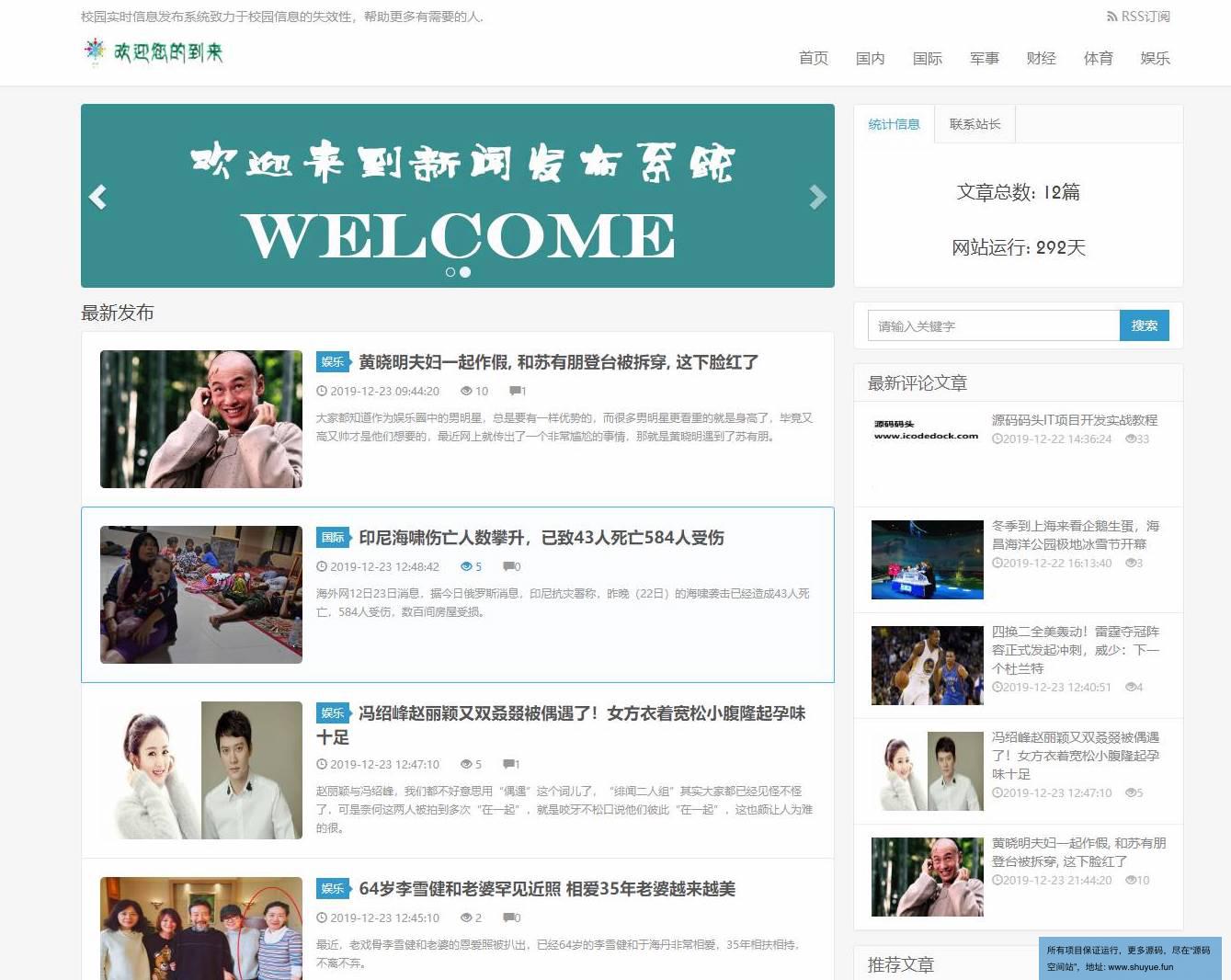Switch to the 统计信息 tab
Image resolution: width=1231 pixels, height=980 pixels.
tap(895, 124)
